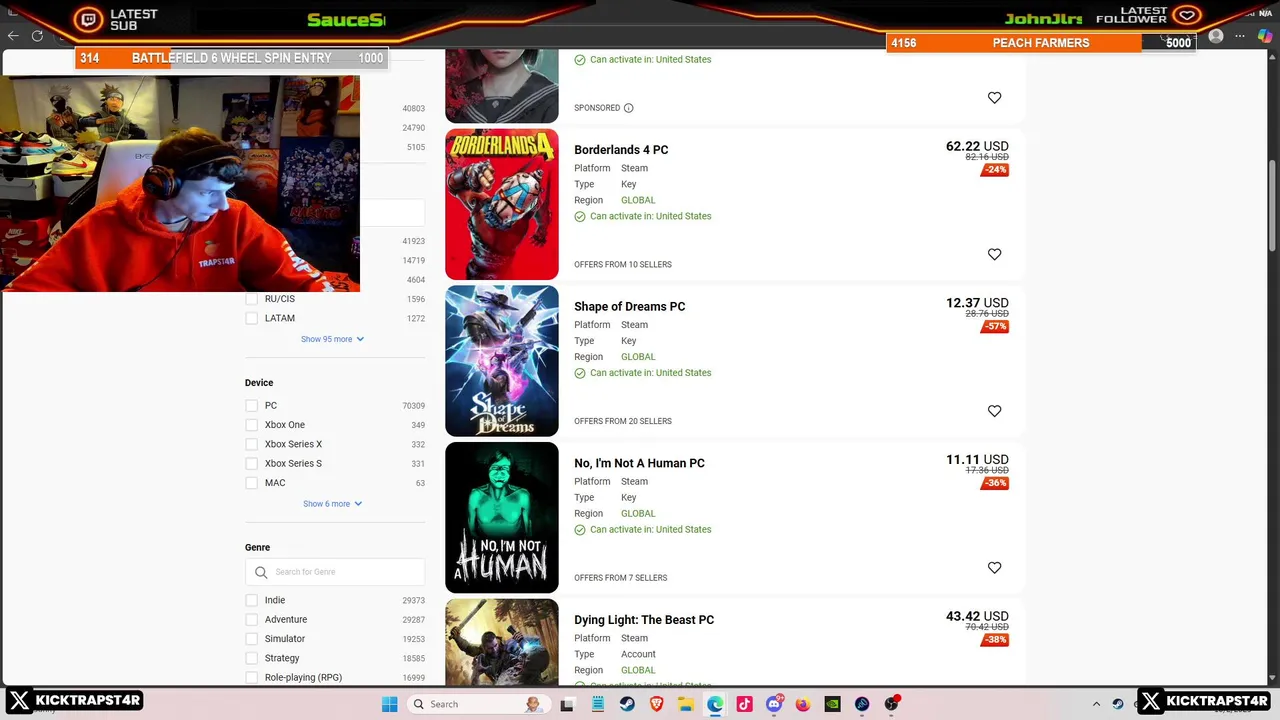
Task: Click OFFERS FROM 10 SELLERS text
Action: point(623,265)
